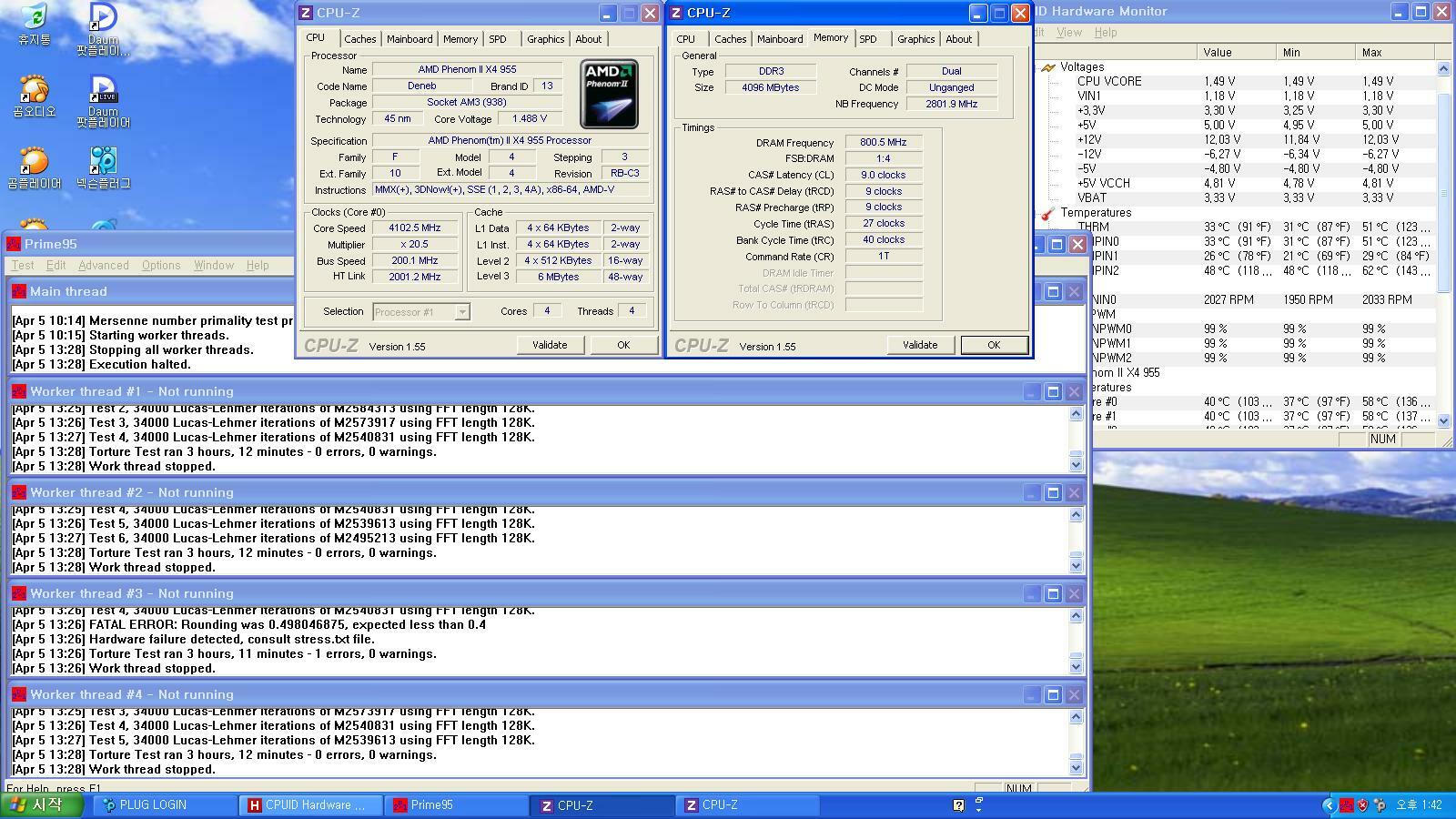The width and height of the screenshot is (1456, 819).
Task: Open the Mainboard tab in left CPU-Z
Action: pos(409,39)
